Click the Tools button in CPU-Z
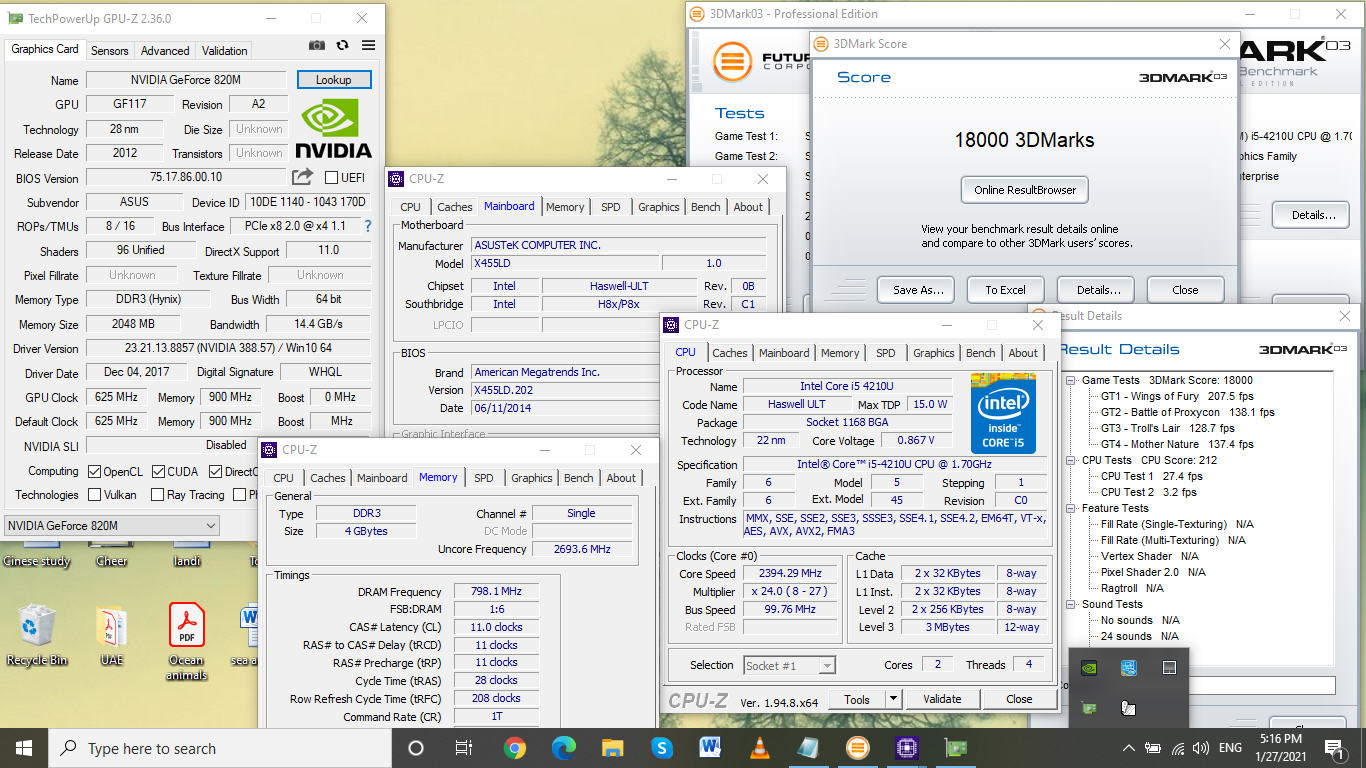 click(857, 699)
